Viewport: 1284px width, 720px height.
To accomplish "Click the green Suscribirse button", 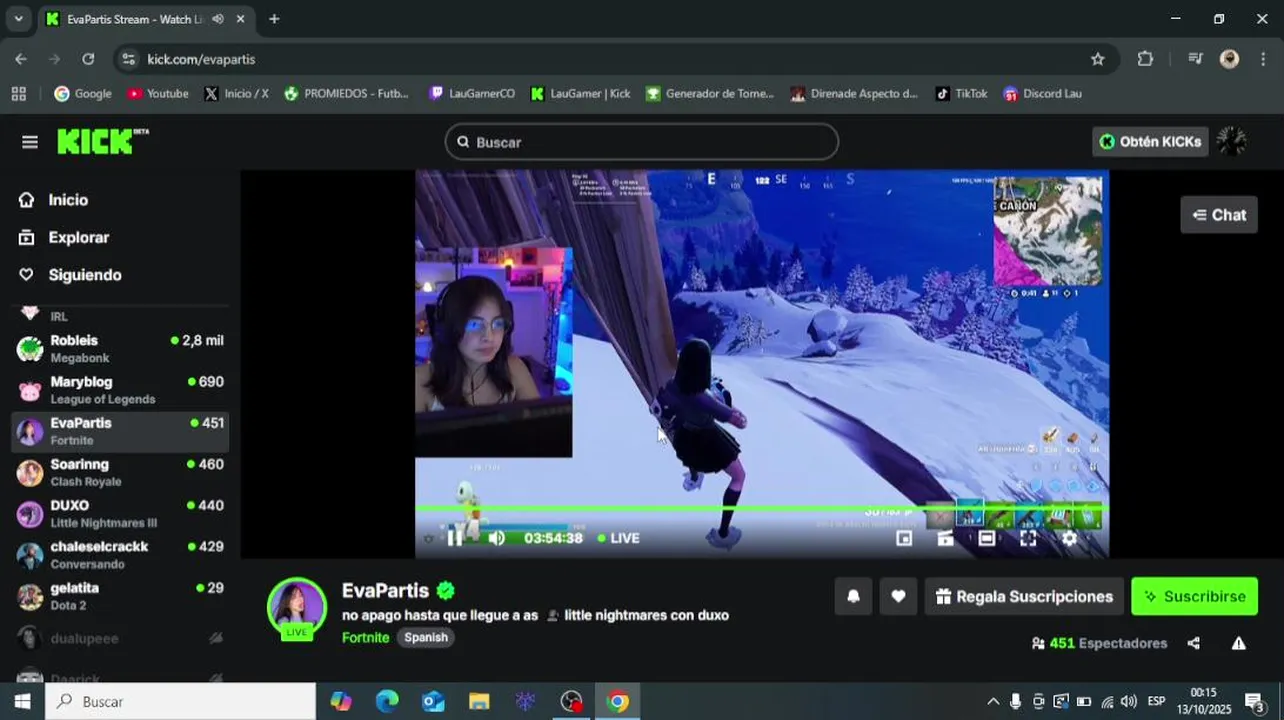I will click(x=1194, y=596).
